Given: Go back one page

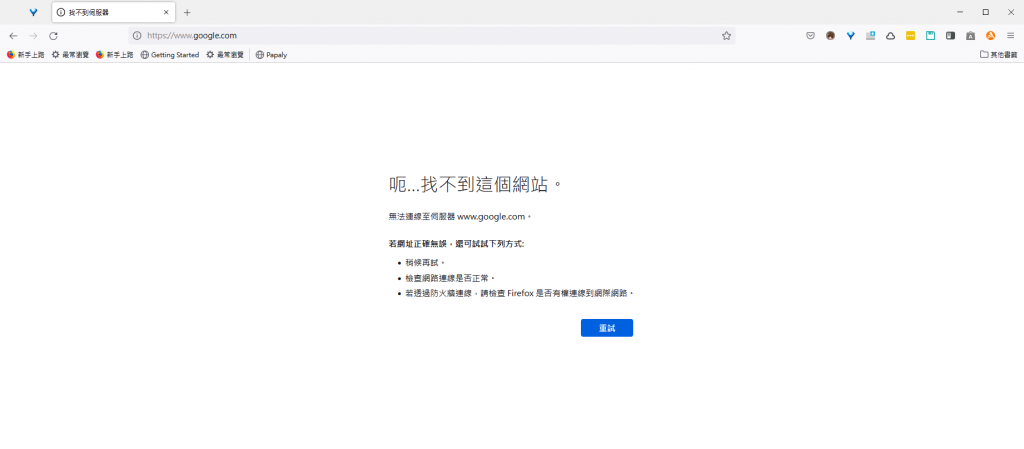Looking at the screenshot, I should pyautogui.click(x=13, y=36).
